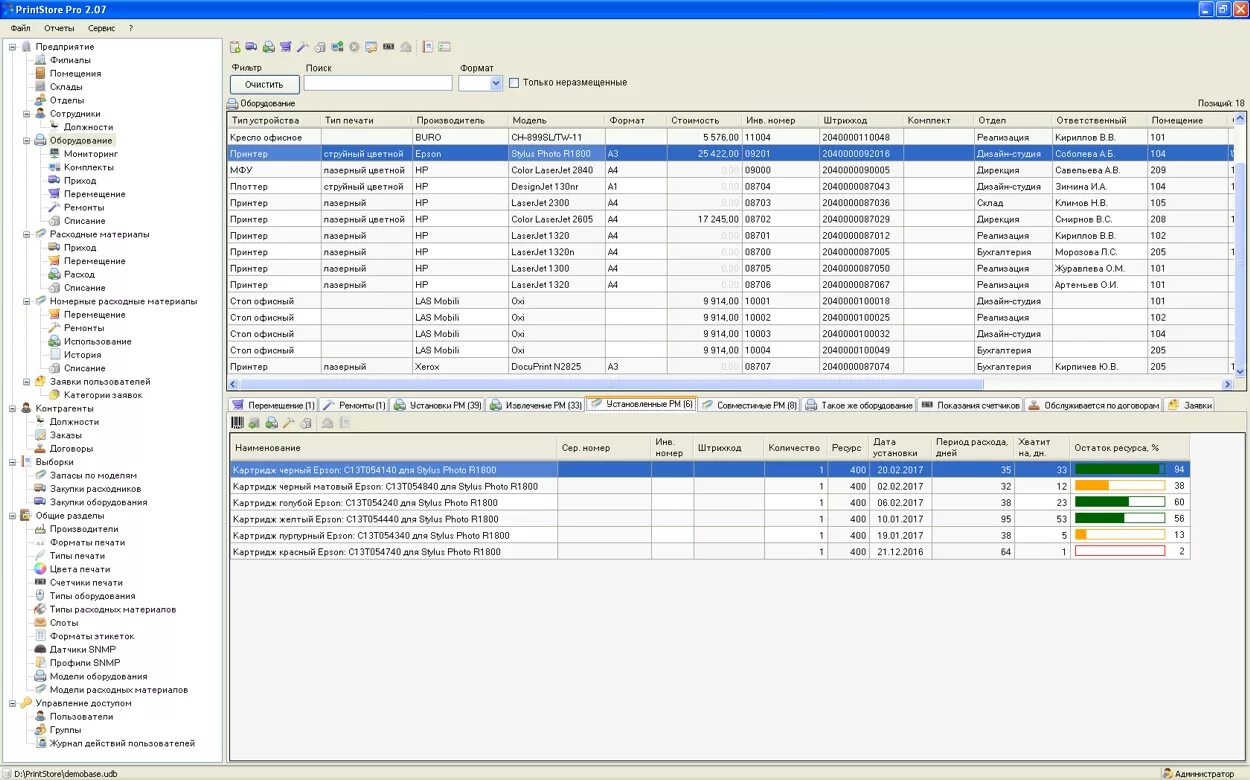The width and height of the screenshot is (1250, 780).
Task: Switch to the Совместимые РМ (8) tab
Action: point(748,405)
